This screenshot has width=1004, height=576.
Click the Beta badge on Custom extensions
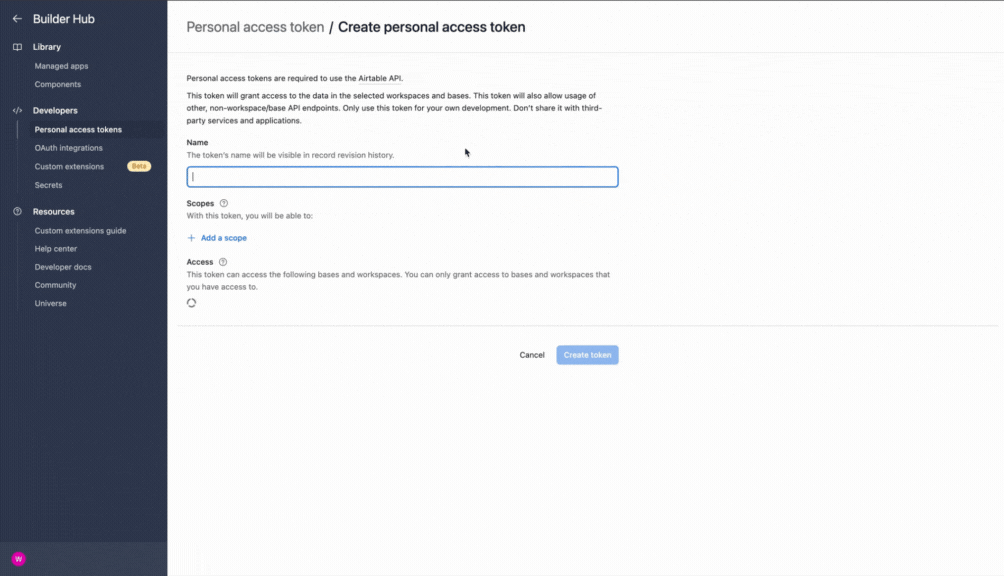click(139, 166)
